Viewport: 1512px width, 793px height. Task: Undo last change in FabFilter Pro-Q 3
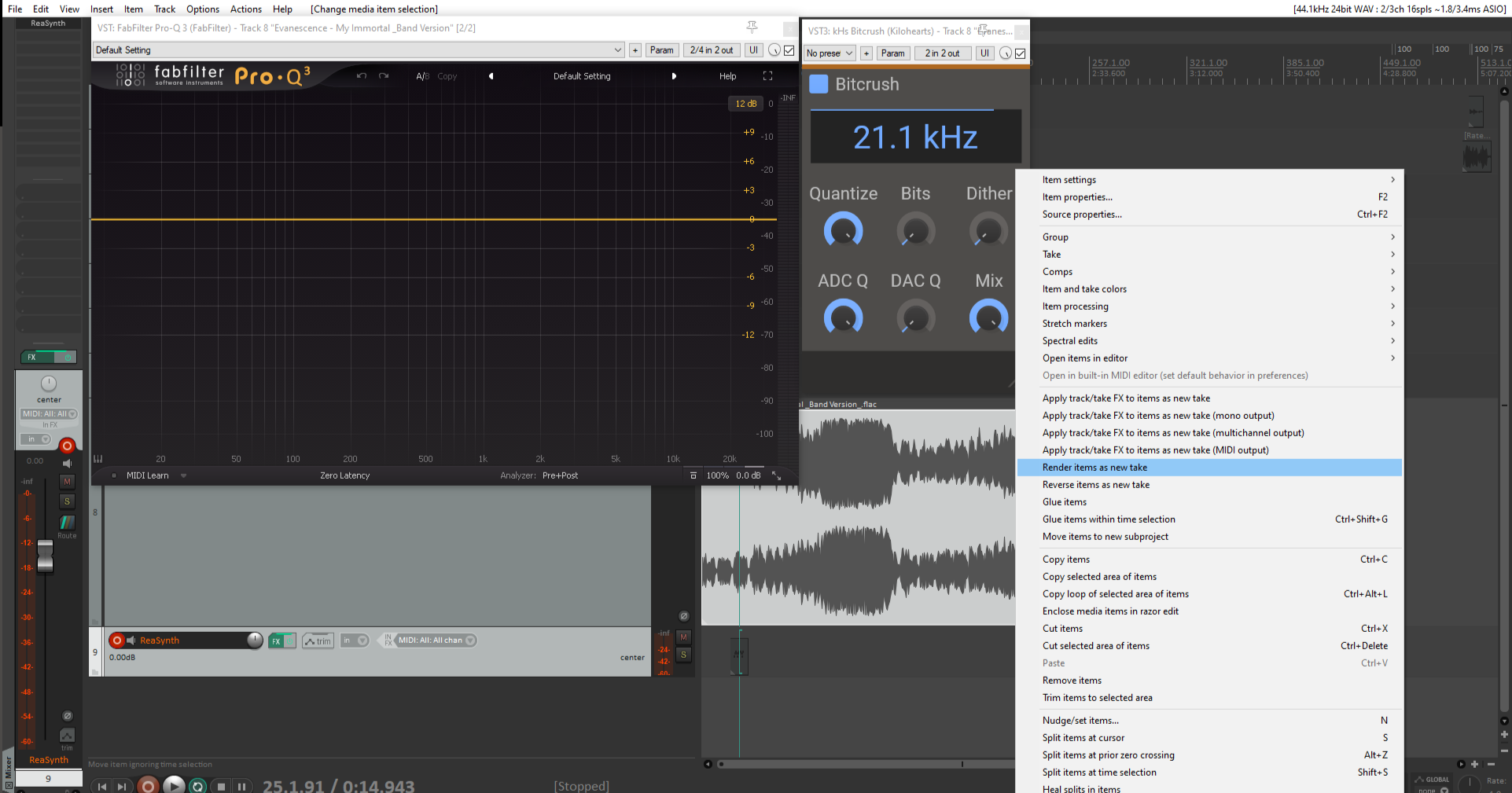[361, 76]
